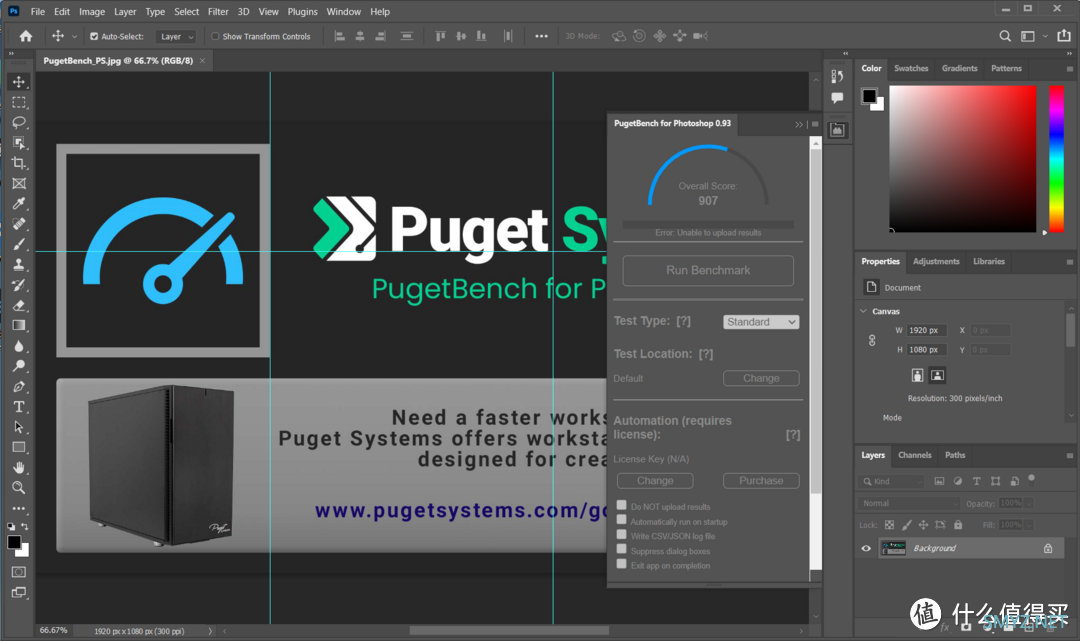Open the Plugins menu

302,12
